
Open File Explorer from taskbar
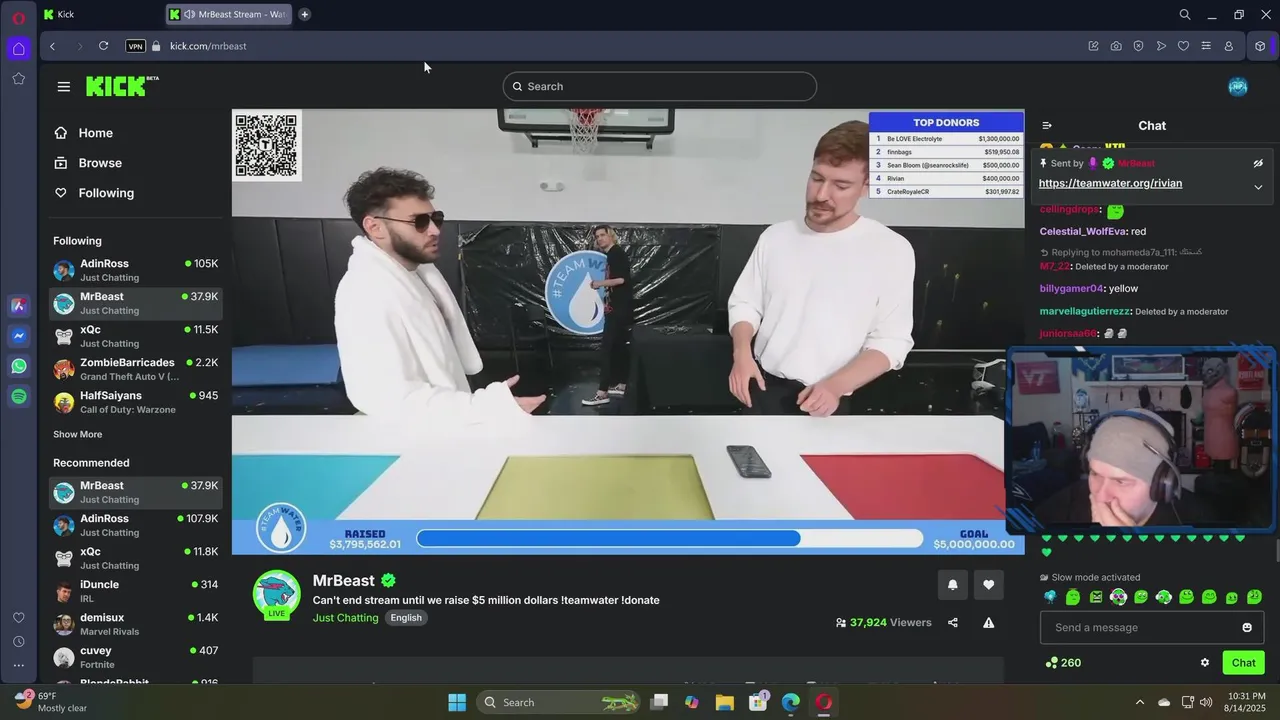[725, 702]
